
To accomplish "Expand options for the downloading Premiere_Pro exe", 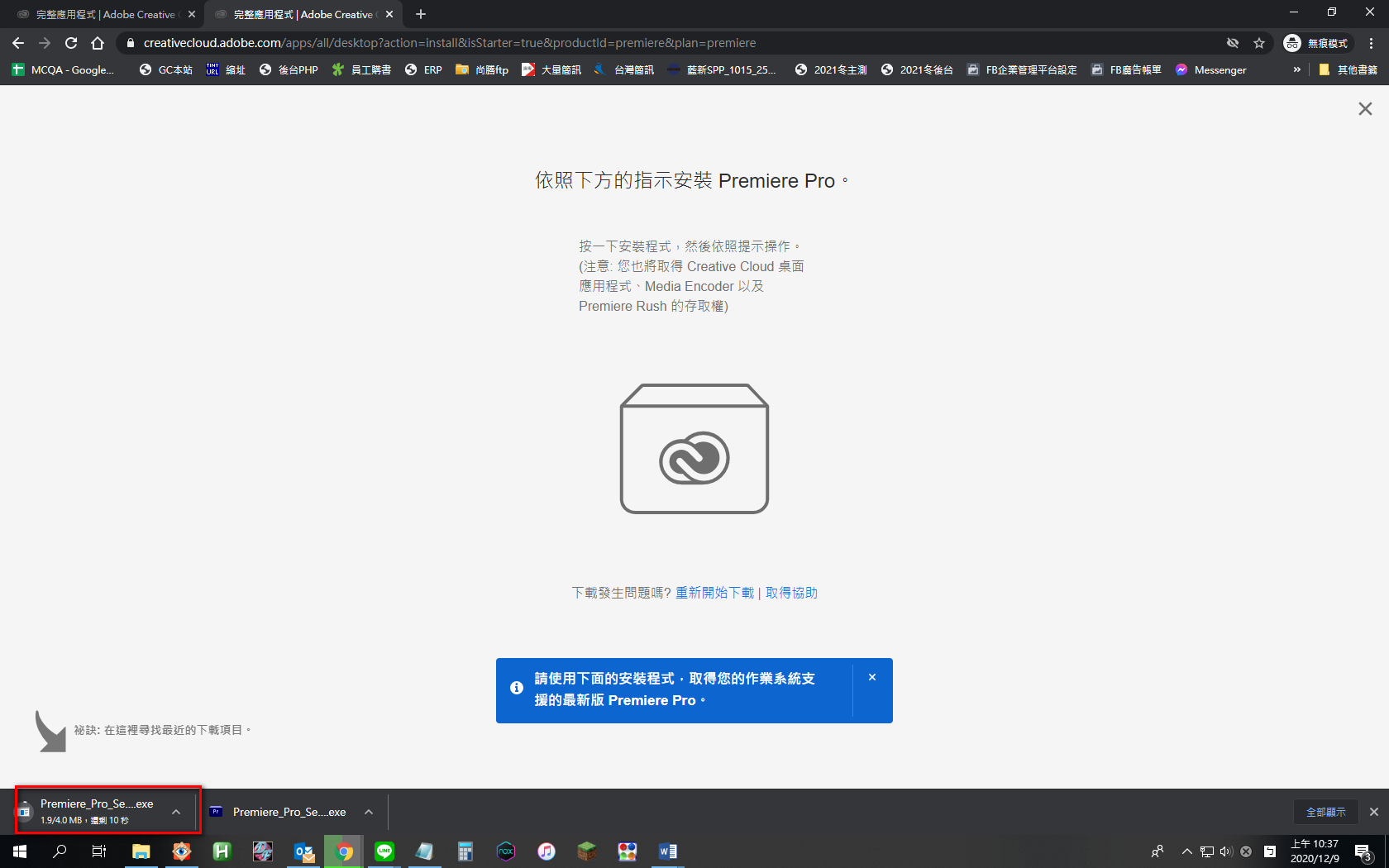I will (176, 812).
